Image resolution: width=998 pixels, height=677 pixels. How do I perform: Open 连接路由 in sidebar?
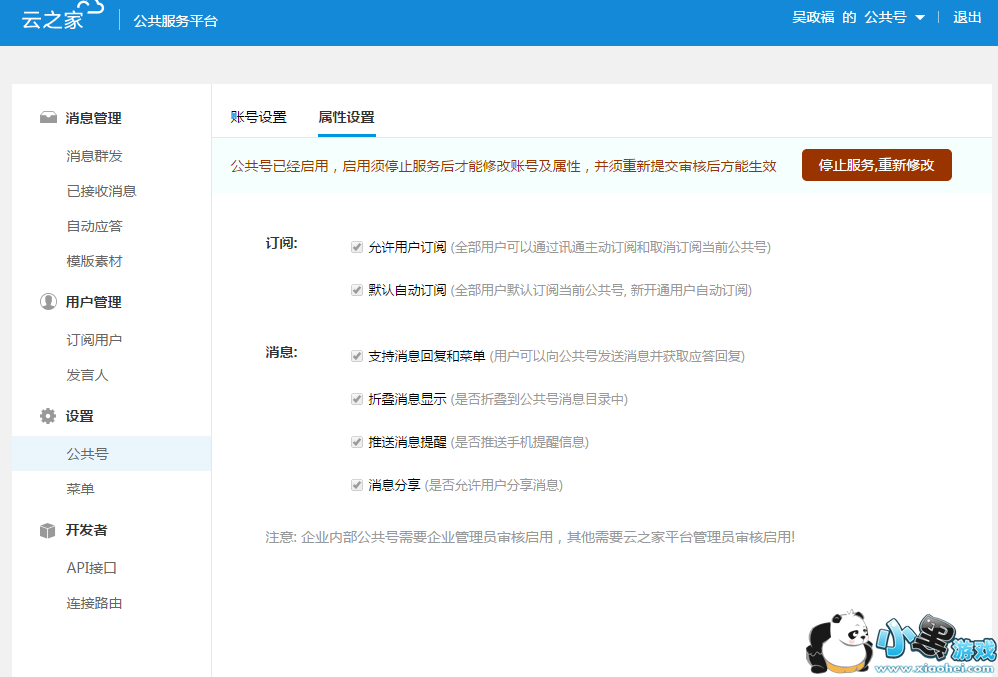(94, 603)
